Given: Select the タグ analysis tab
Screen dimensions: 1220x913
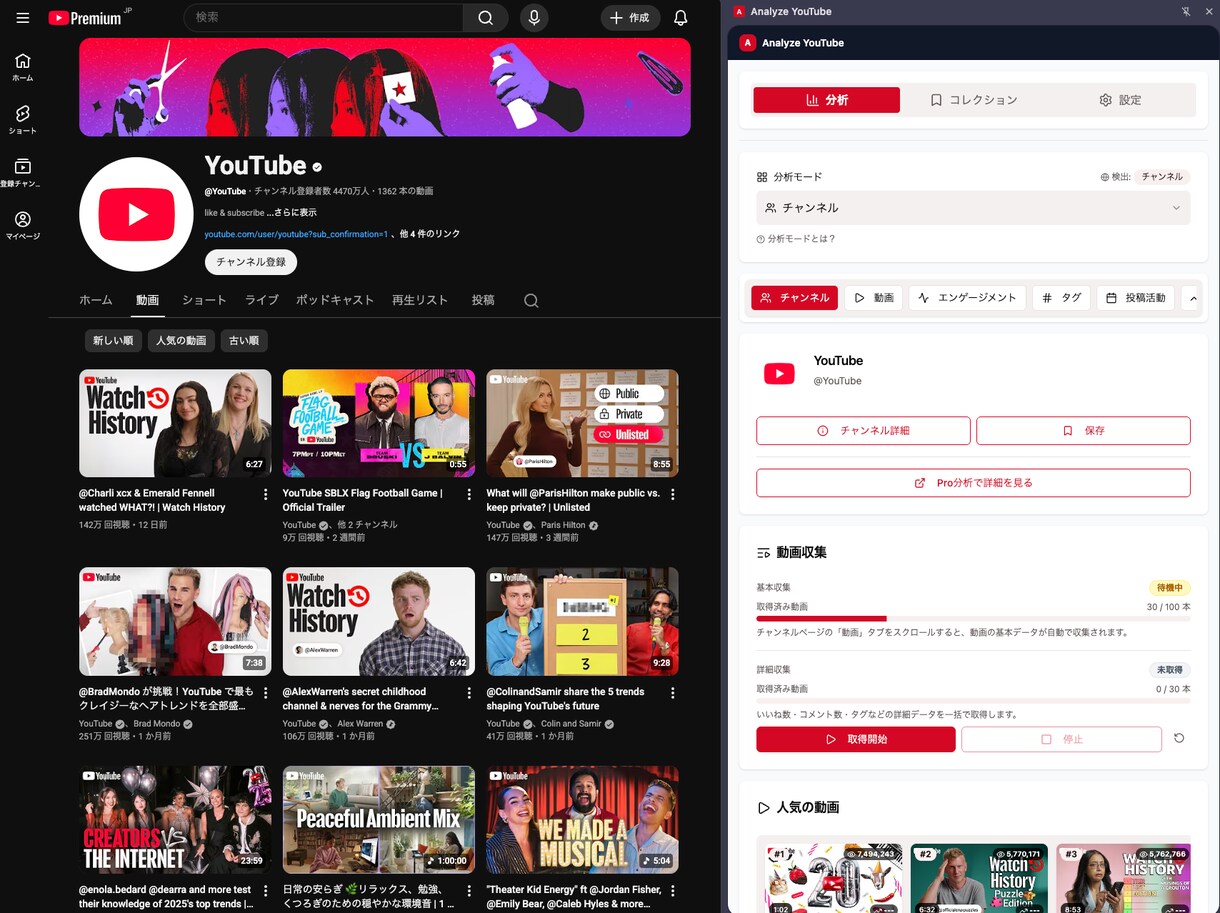Looking at the screenshot, I should point(1061,298).
